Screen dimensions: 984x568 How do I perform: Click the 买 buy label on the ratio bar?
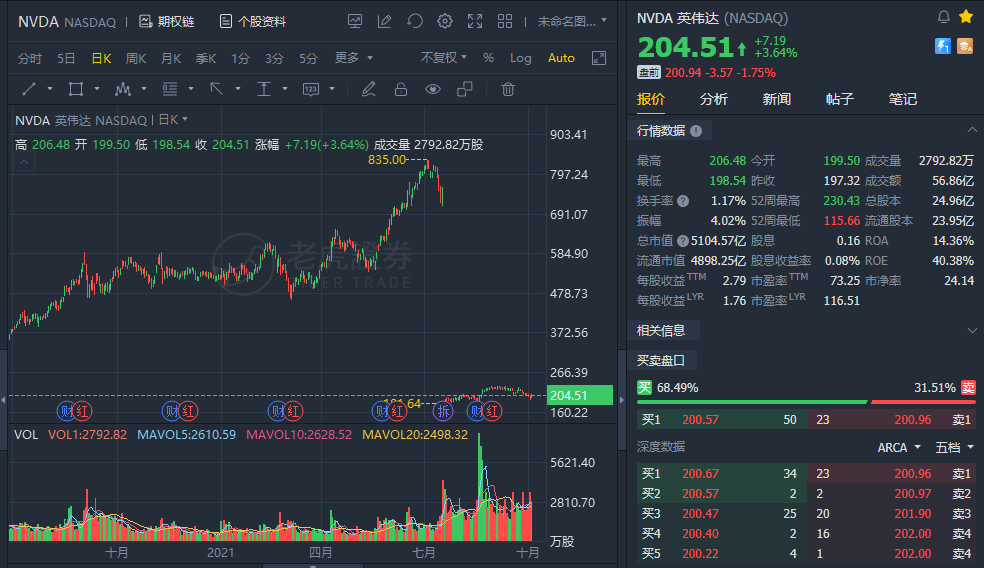pyautogui.click(x=644, y=388)
